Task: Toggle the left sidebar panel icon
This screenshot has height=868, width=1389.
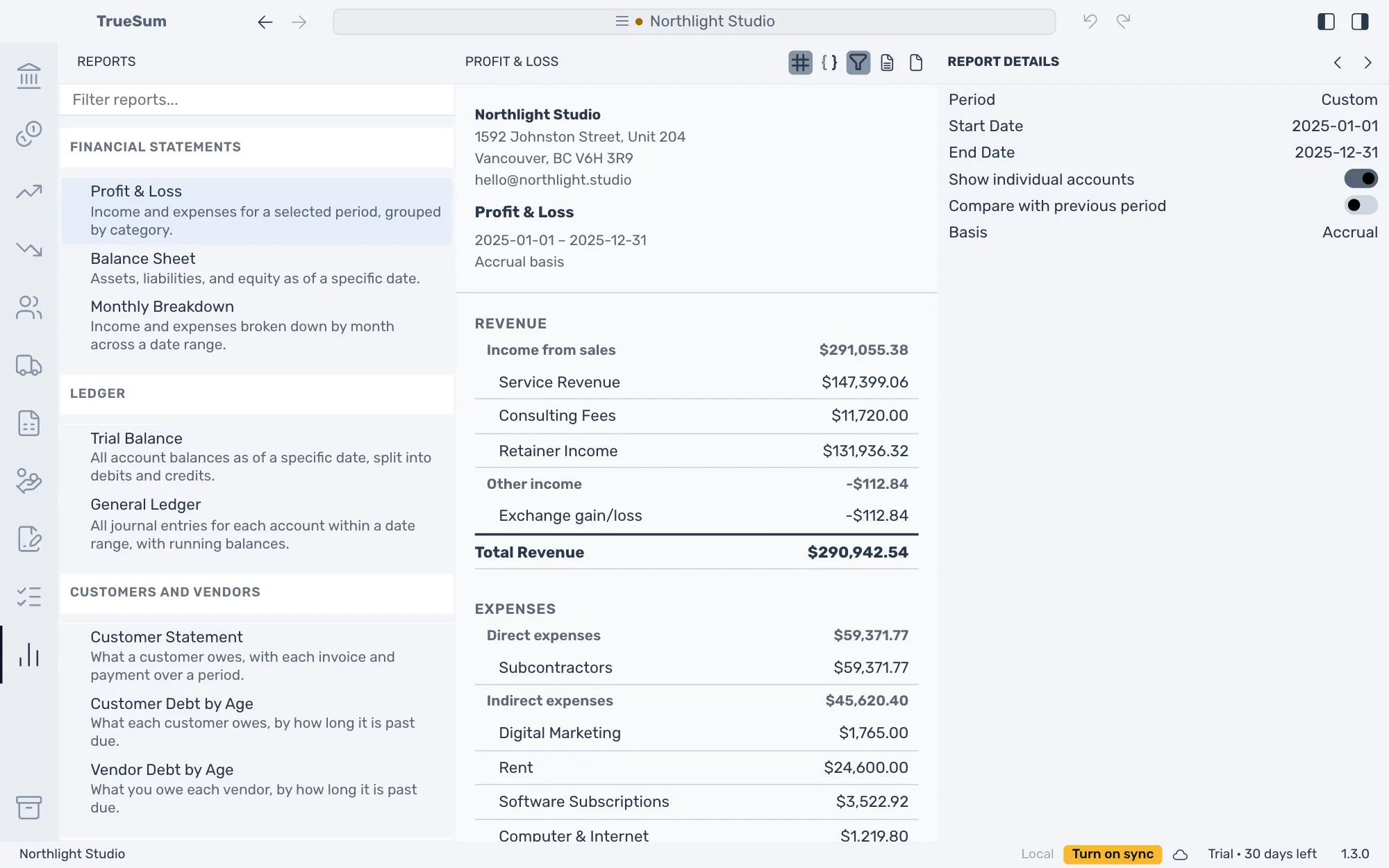Action: tap(1326, 22)
